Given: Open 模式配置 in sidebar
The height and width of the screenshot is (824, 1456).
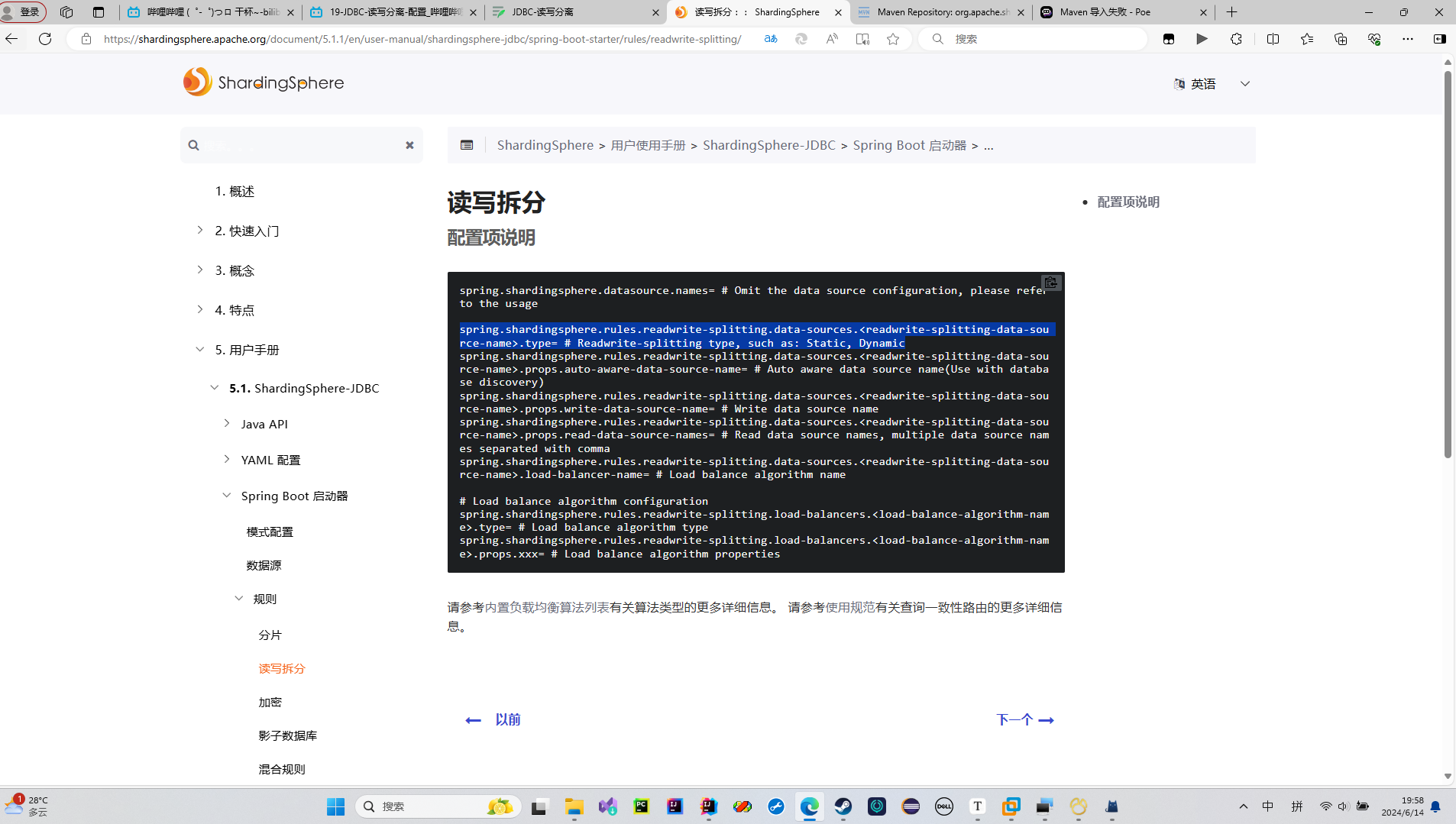Looking at the screenshot, I should [270, 532].
